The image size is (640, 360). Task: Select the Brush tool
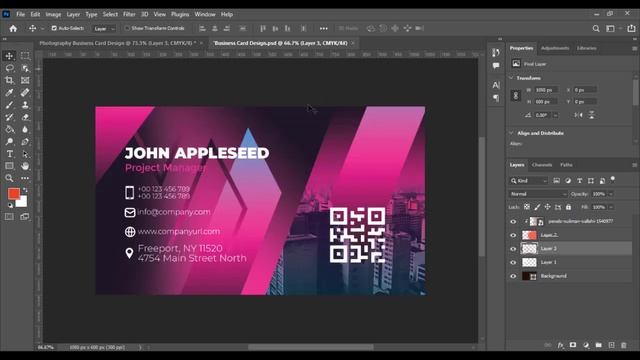click(9, 104)
